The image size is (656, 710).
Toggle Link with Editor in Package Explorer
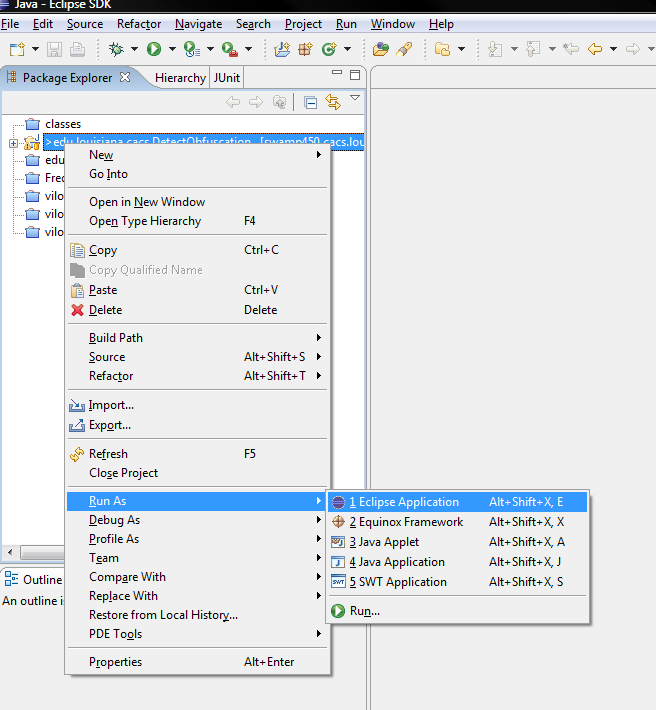333,102
